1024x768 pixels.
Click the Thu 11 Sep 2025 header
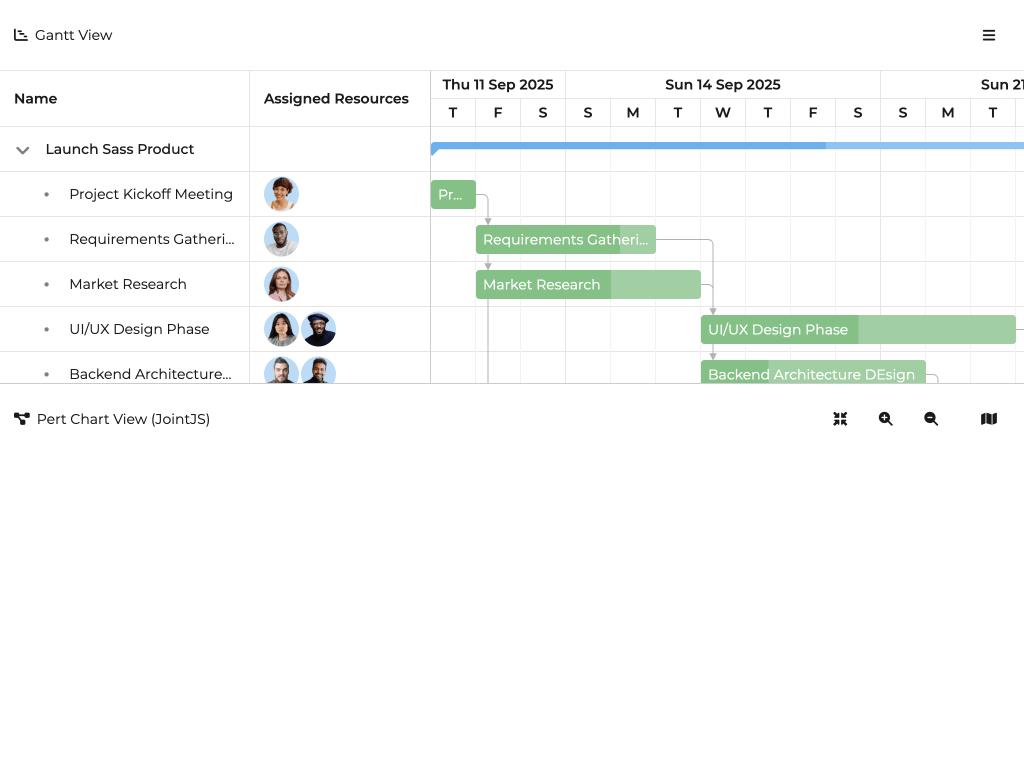pos(498,84)
